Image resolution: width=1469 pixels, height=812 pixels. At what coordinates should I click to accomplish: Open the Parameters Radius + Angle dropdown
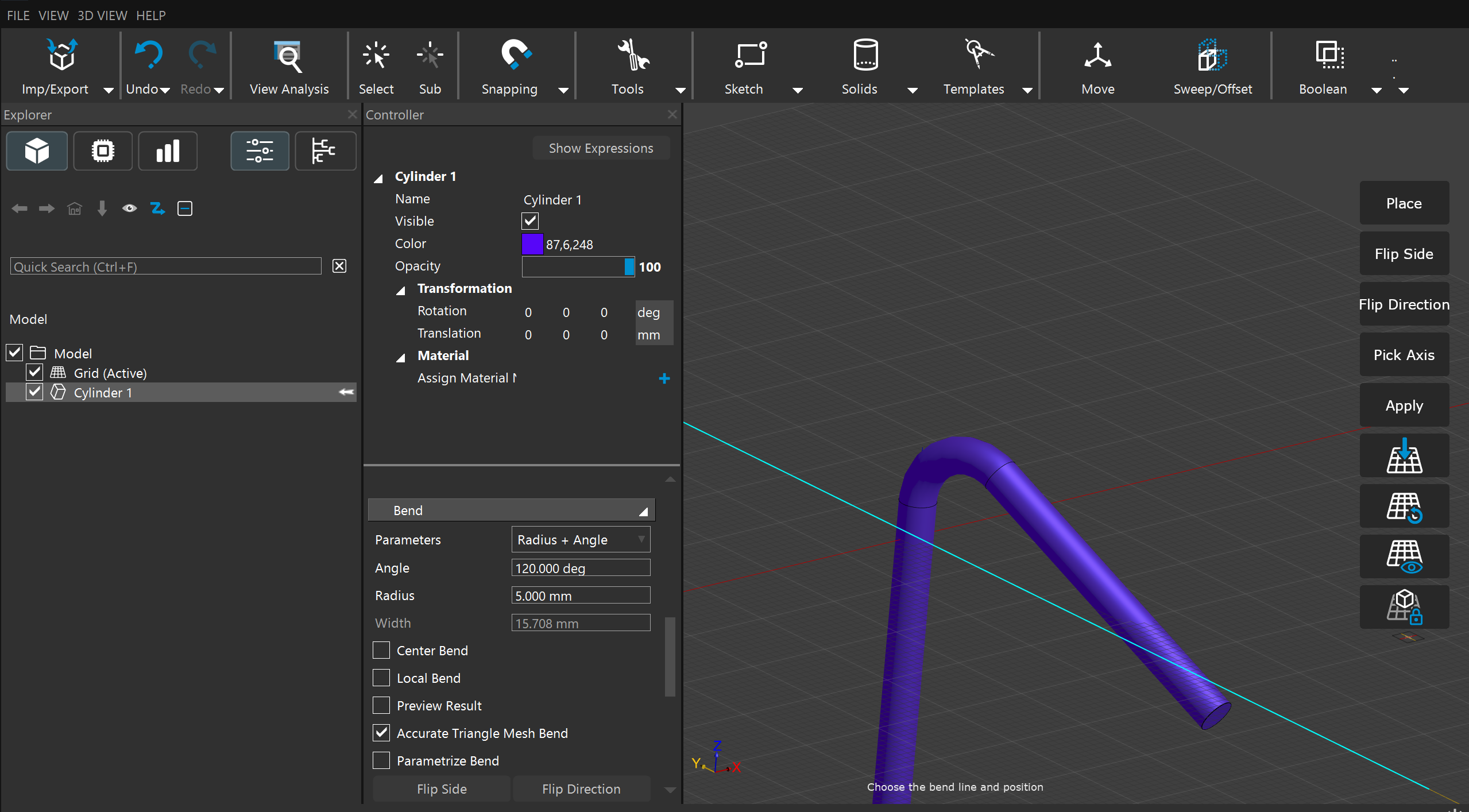coord(580,540)
